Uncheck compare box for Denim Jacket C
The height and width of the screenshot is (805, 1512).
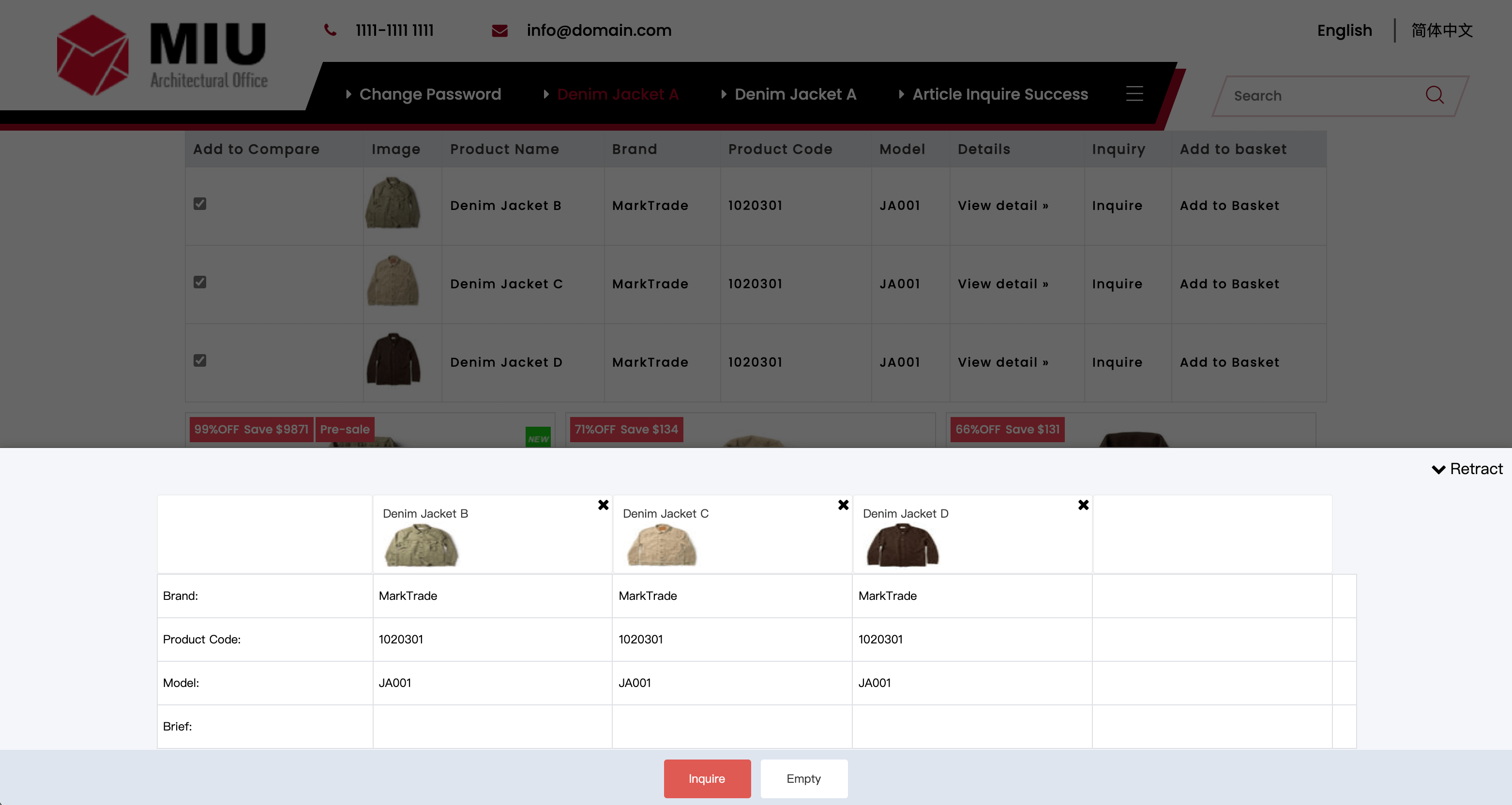tap(199, 282)
